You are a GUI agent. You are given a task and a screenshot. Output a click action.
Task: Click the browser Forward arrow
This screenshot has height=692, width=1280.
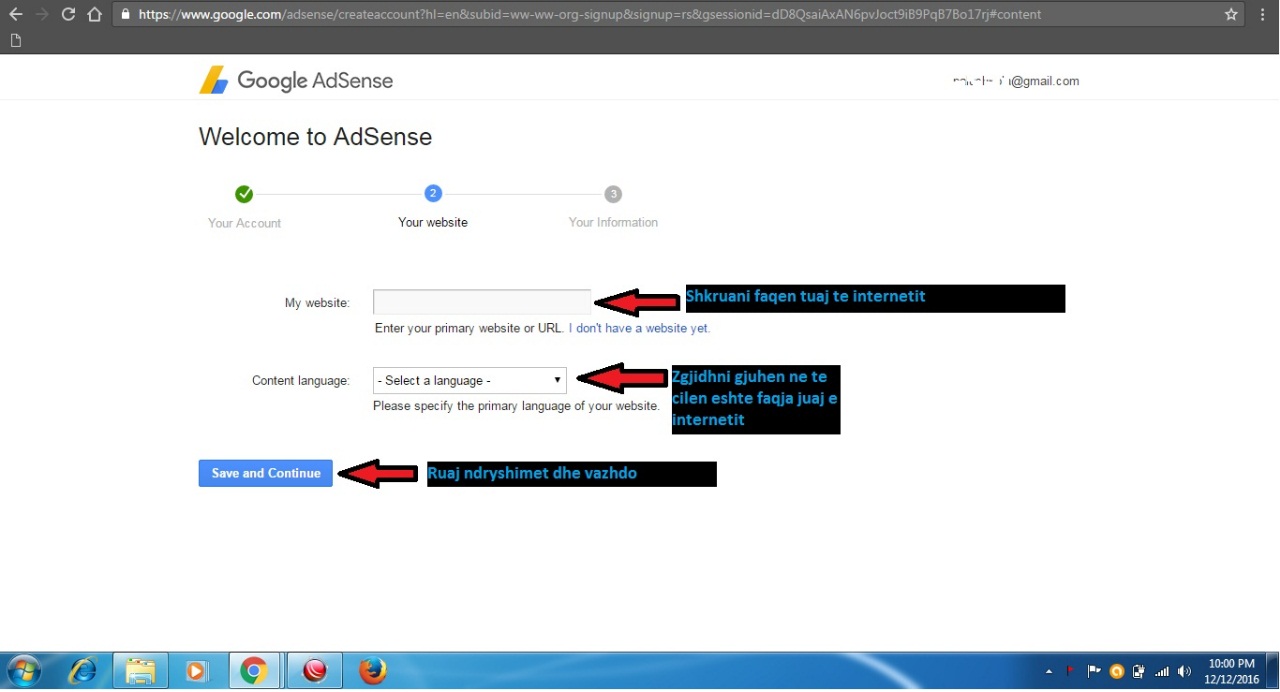[42, 14]
